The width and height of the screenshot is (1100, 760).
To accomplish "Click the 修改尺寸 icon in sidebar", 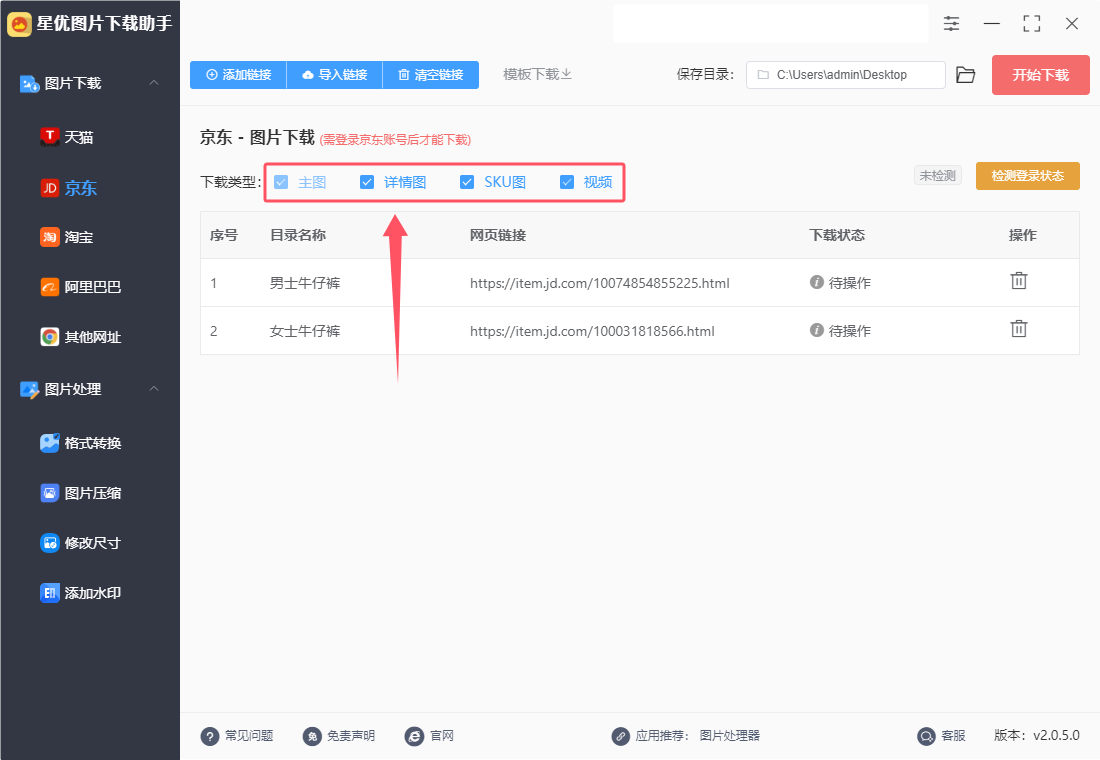I will click(49, 543).
